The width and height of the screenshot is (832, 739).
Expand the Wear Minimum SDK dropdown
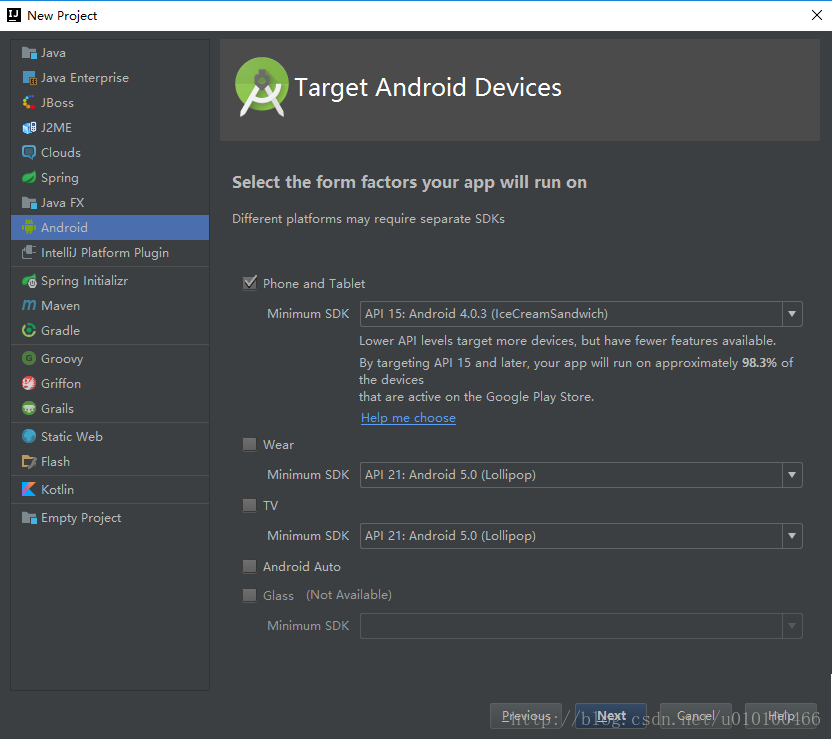(x=792, y=475)
